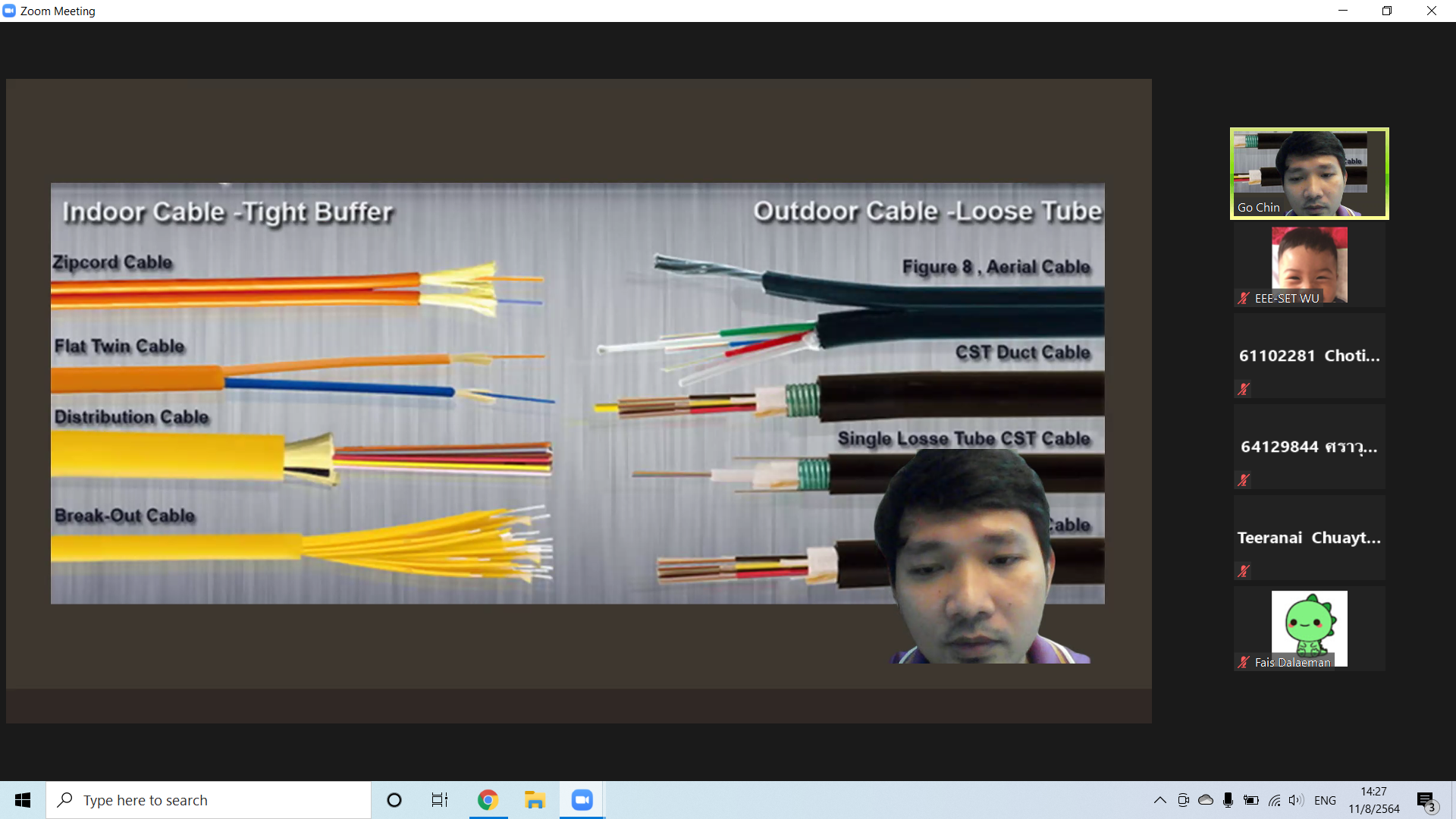Click the system tray microphone icon
1456x819 pixels.
[x=1228, y=800]
